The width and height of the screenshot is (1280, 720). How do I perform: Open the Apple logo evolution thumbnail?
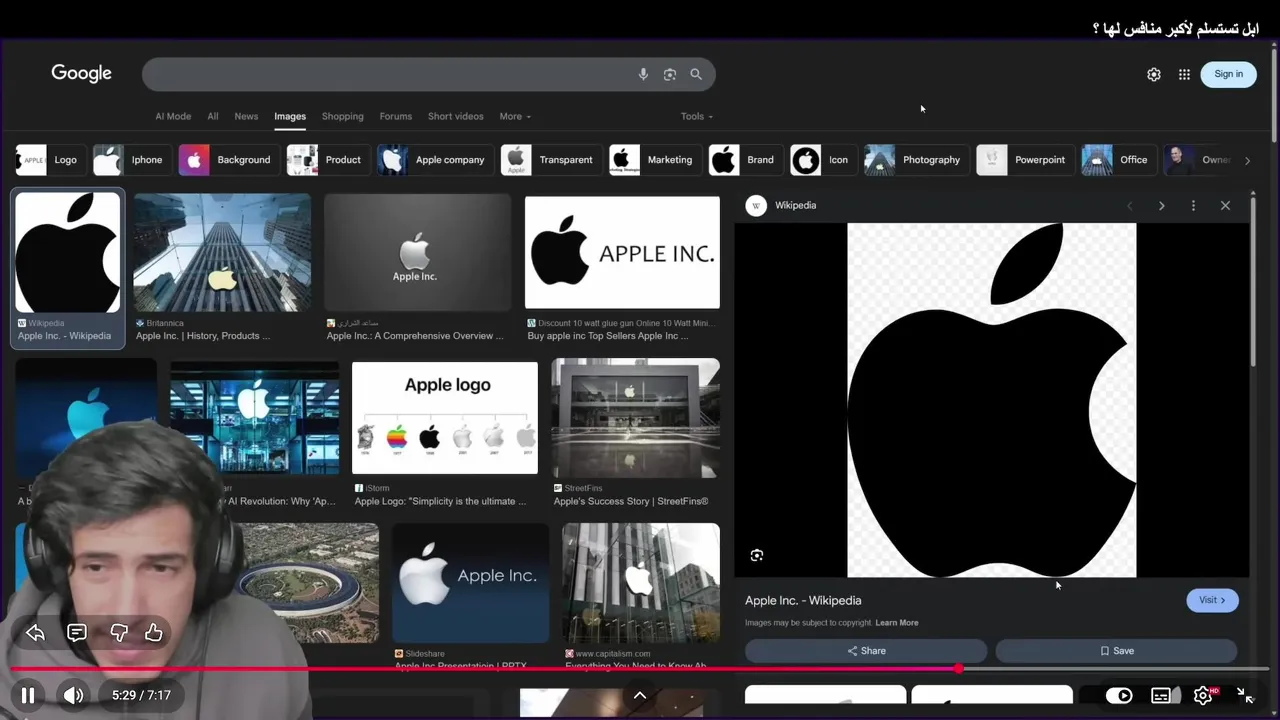(x=445, y=418)
